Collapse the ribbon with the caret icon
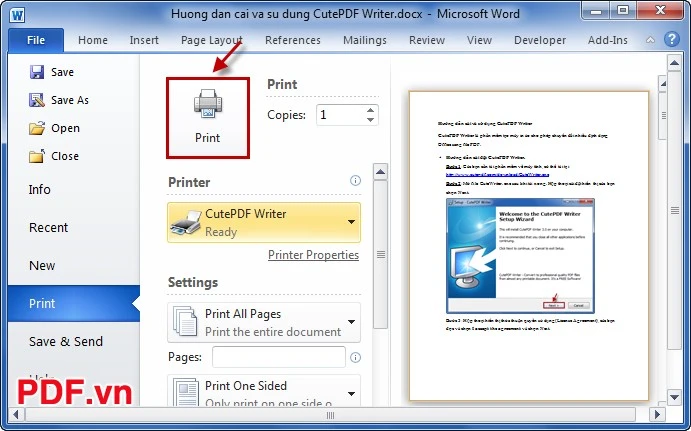The height and width of the screenshot is (431, 691). click(x=650, y=40)
